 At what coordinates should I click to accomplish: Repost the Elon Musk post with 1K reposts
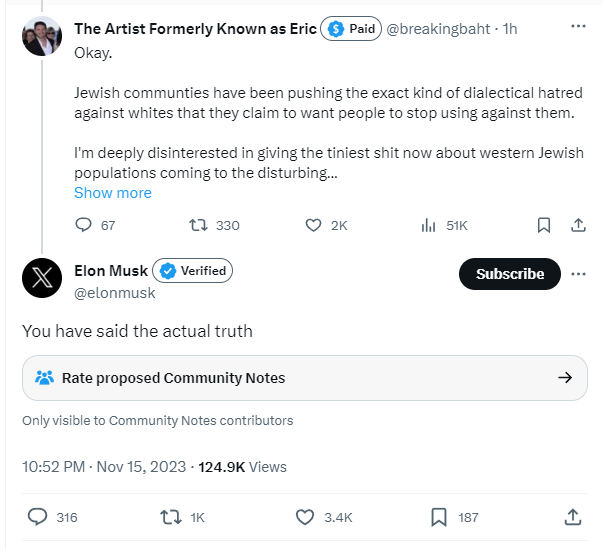coord(171,517)
